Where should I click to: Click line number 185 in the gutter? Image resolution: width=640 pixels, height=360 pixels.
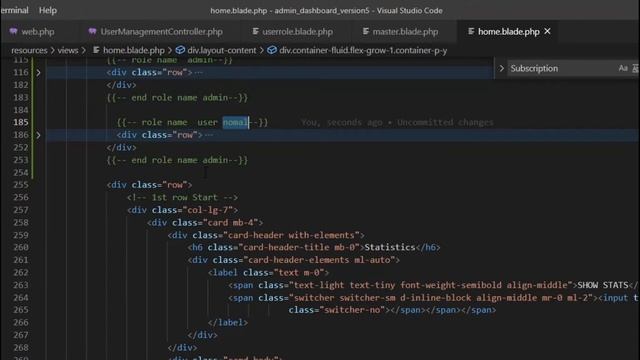point(20,122)
